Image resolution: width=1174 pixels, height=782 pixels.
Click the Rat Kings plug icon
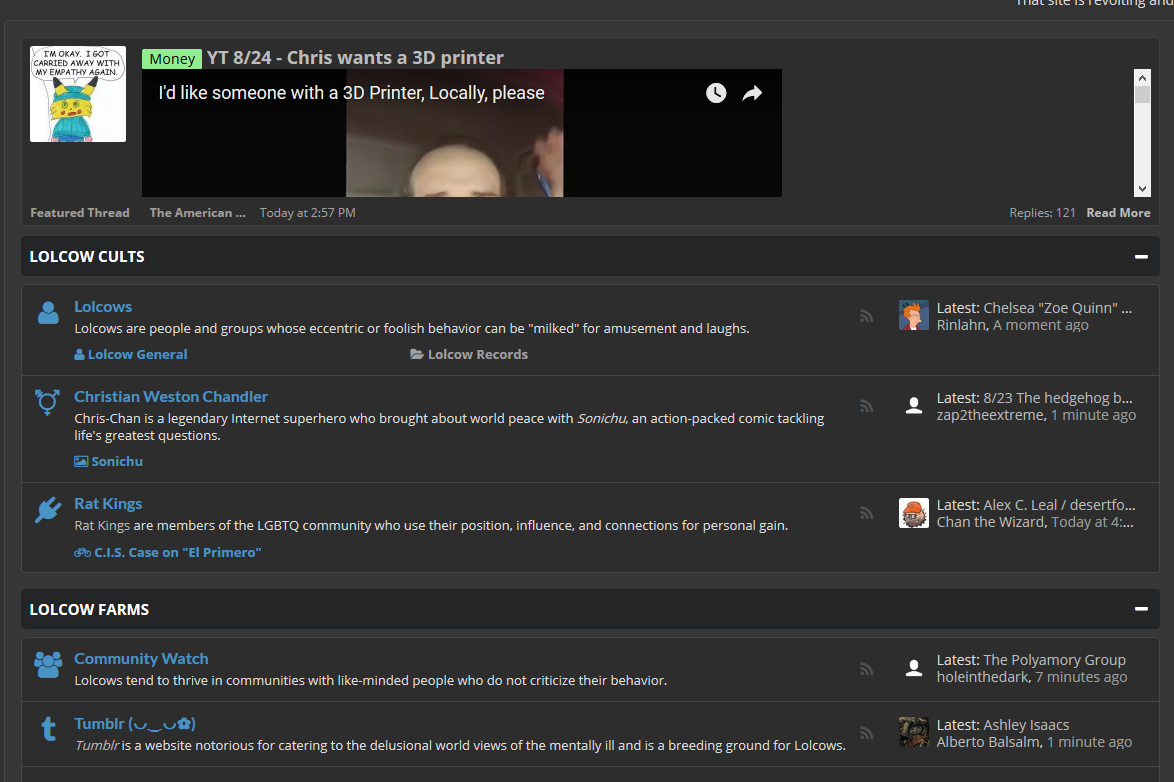click(48, 510)
